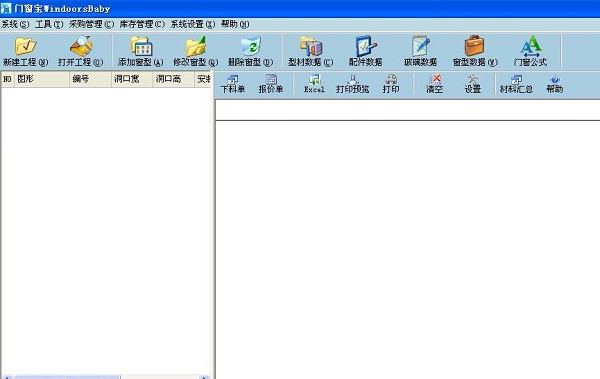The image size is (600, 379).
Task: Open the 帮助(H) menu
Action: pos(235,25)
